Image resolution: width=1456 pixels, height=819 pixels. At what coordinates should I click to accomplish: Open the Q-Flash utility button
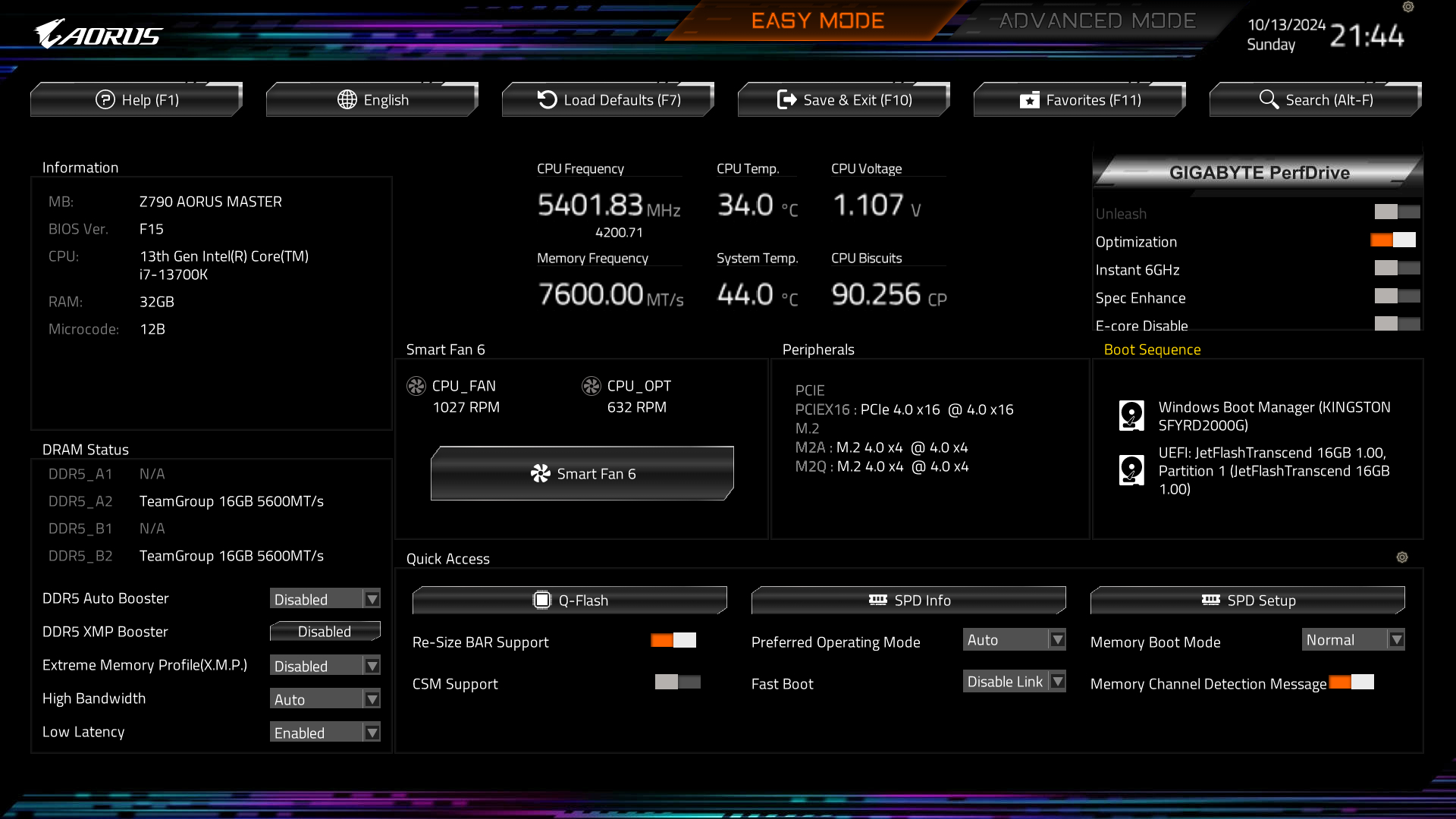pyautogui.click(x=570, y=601)
